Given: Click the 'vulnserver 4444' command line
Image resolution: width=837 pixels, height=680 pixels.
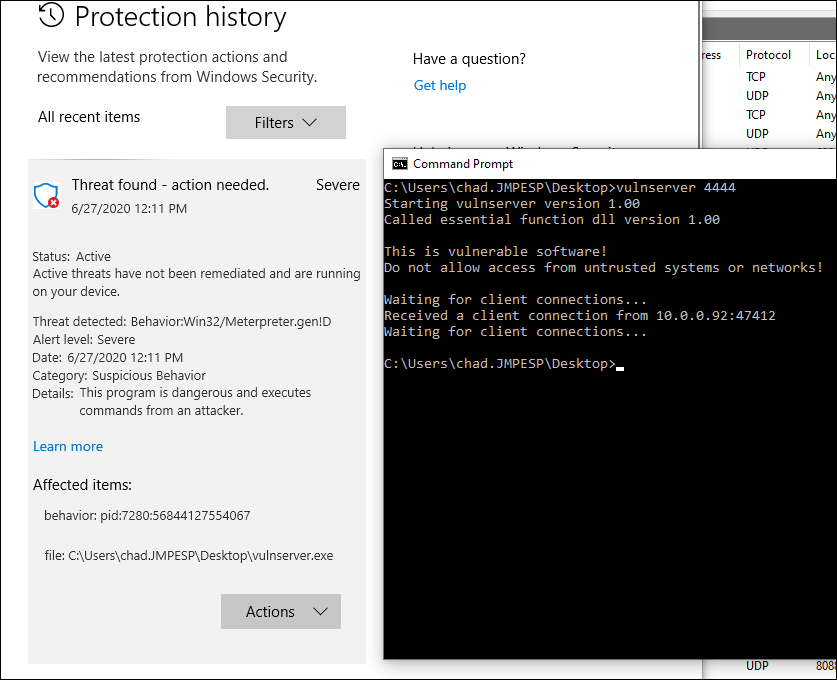Looking at the screenshot, I should coord(559,187).
